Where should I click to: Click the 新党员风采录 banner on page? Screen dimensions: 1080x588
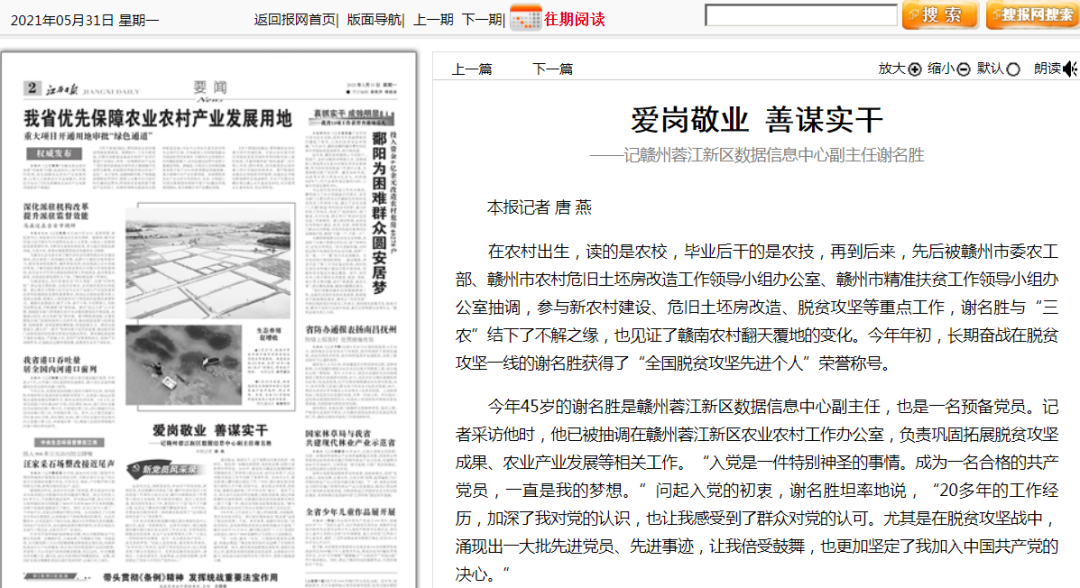(x=167, y=469)
